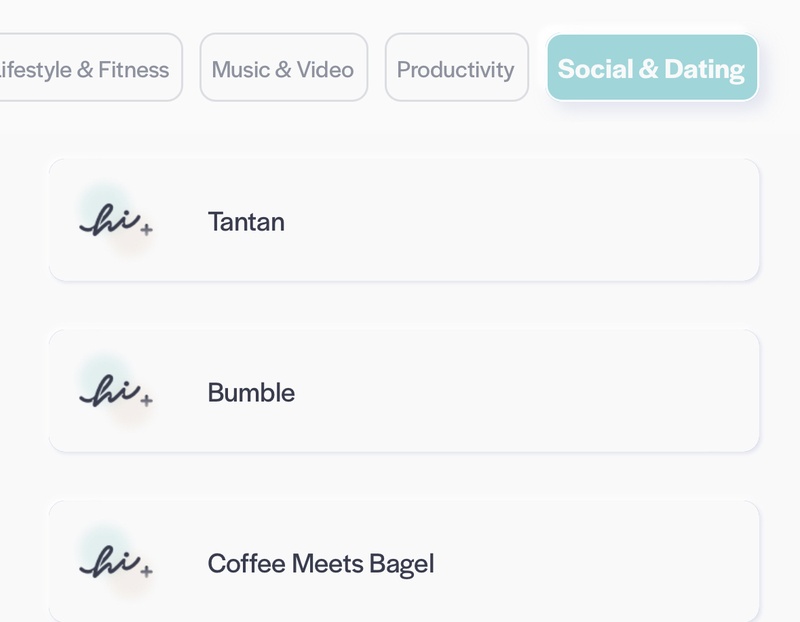The image size is (800, 622).
Task: Click the hi logo beside Bumble
Action: [116, 391]
